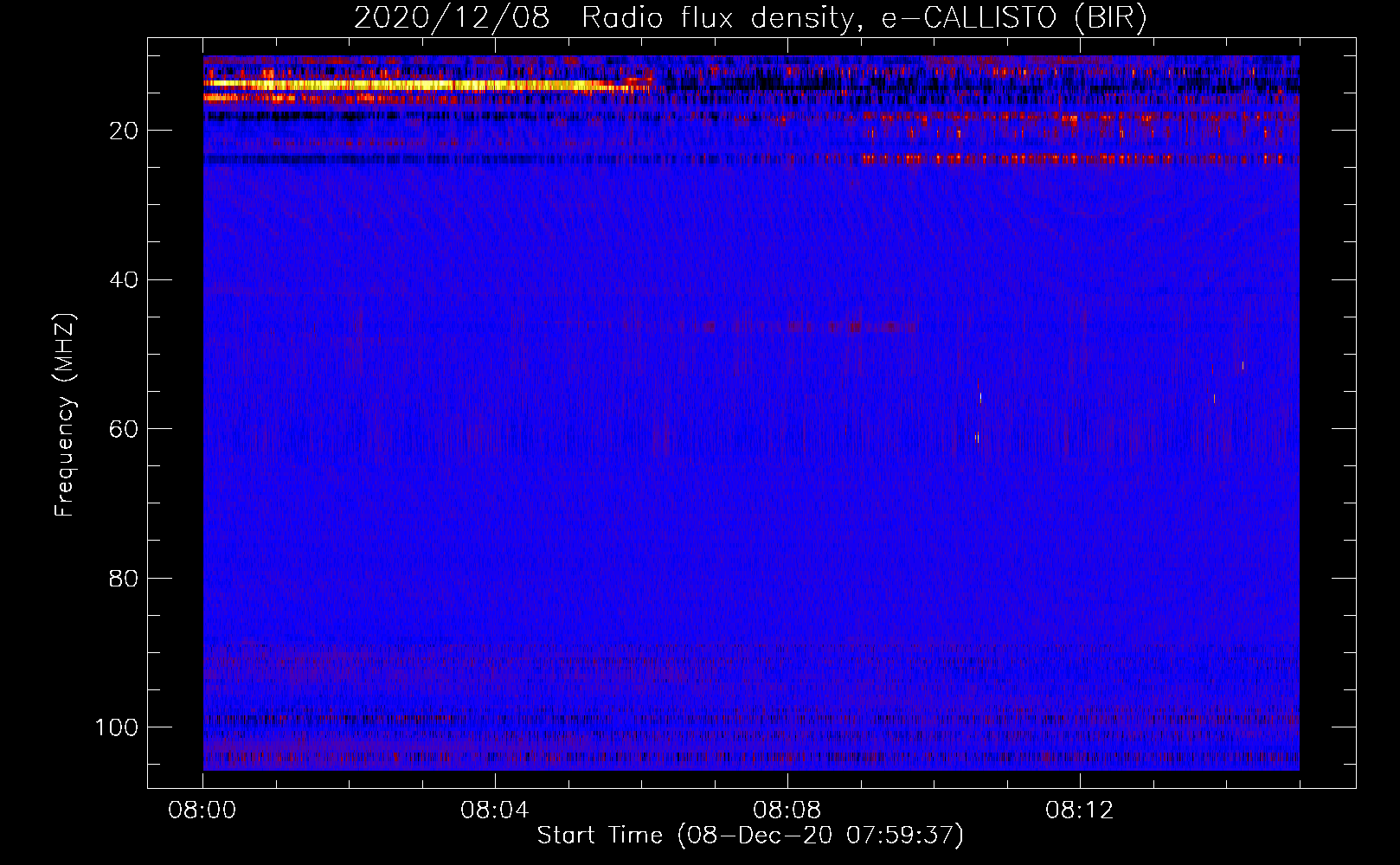Click the plot title '2020/12/08 Radio flux density, e-CALLISTO (BIR)'
Image resolution: width=1400 pixels, height=865 pixels.
750,18
